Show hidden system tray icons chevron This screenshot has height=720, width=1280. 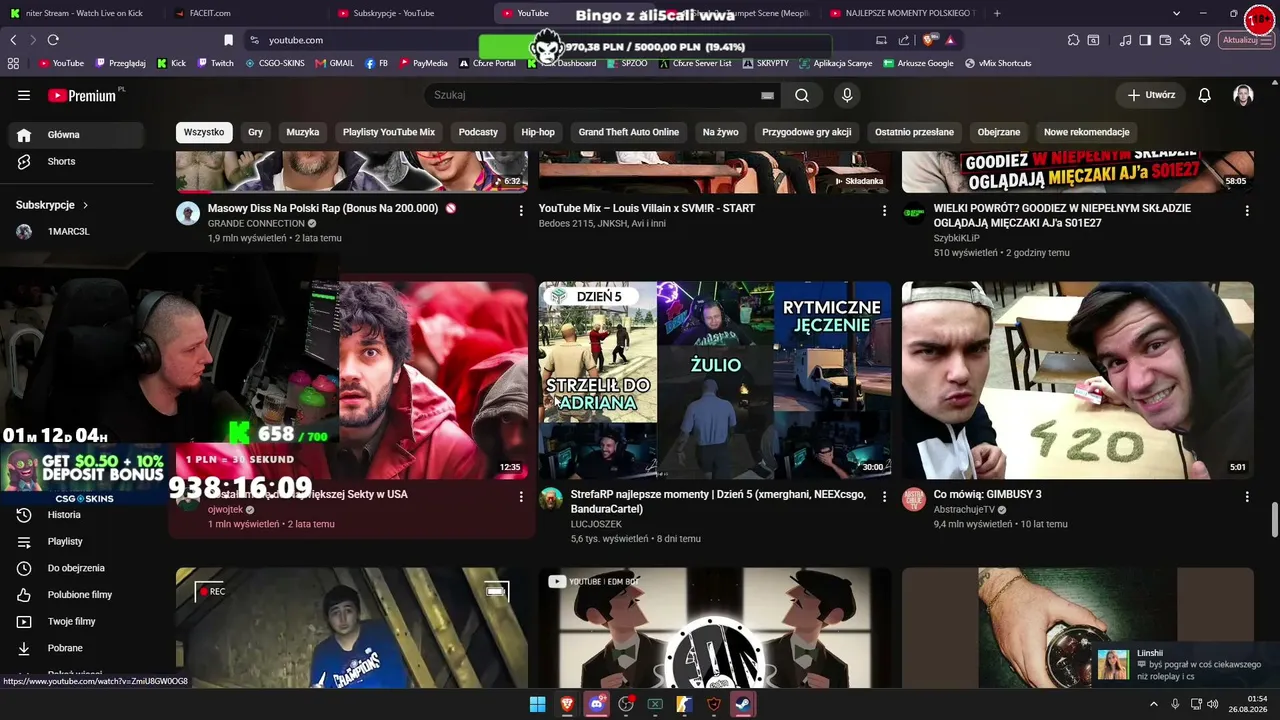(x=1154, y=704)
